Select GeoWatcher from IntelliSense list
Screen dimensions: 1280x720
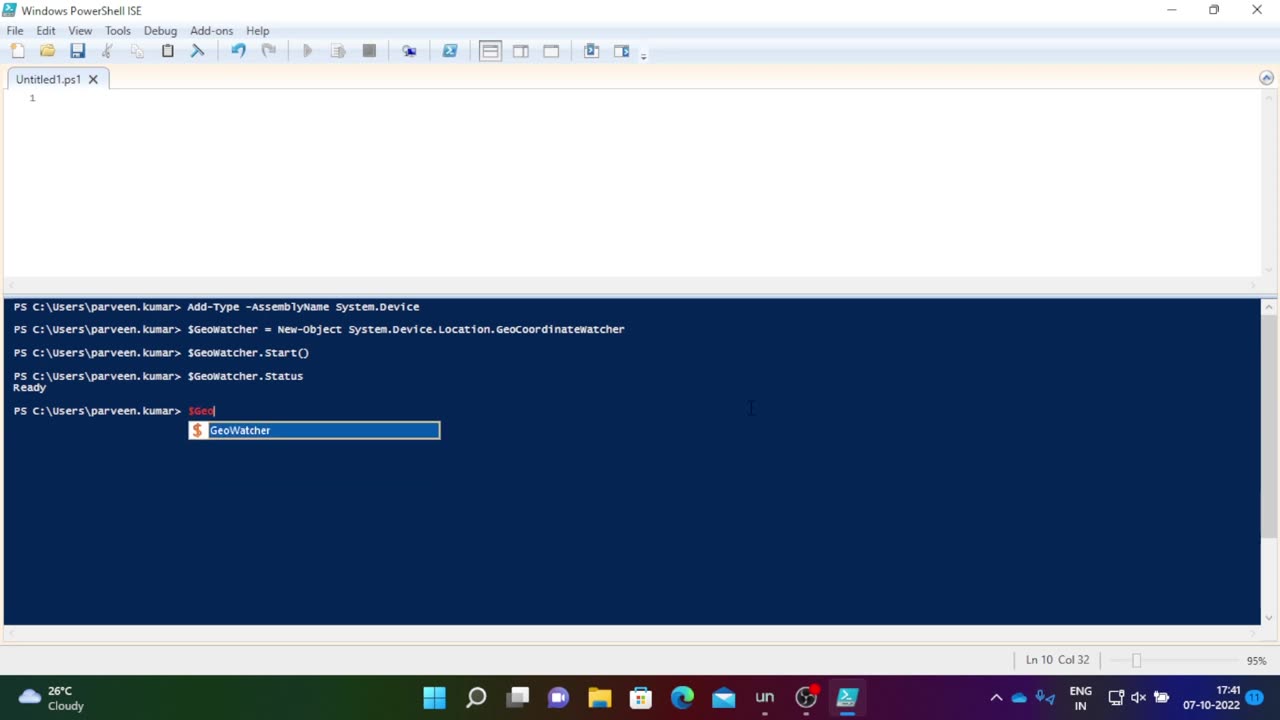tap(314, 430)
